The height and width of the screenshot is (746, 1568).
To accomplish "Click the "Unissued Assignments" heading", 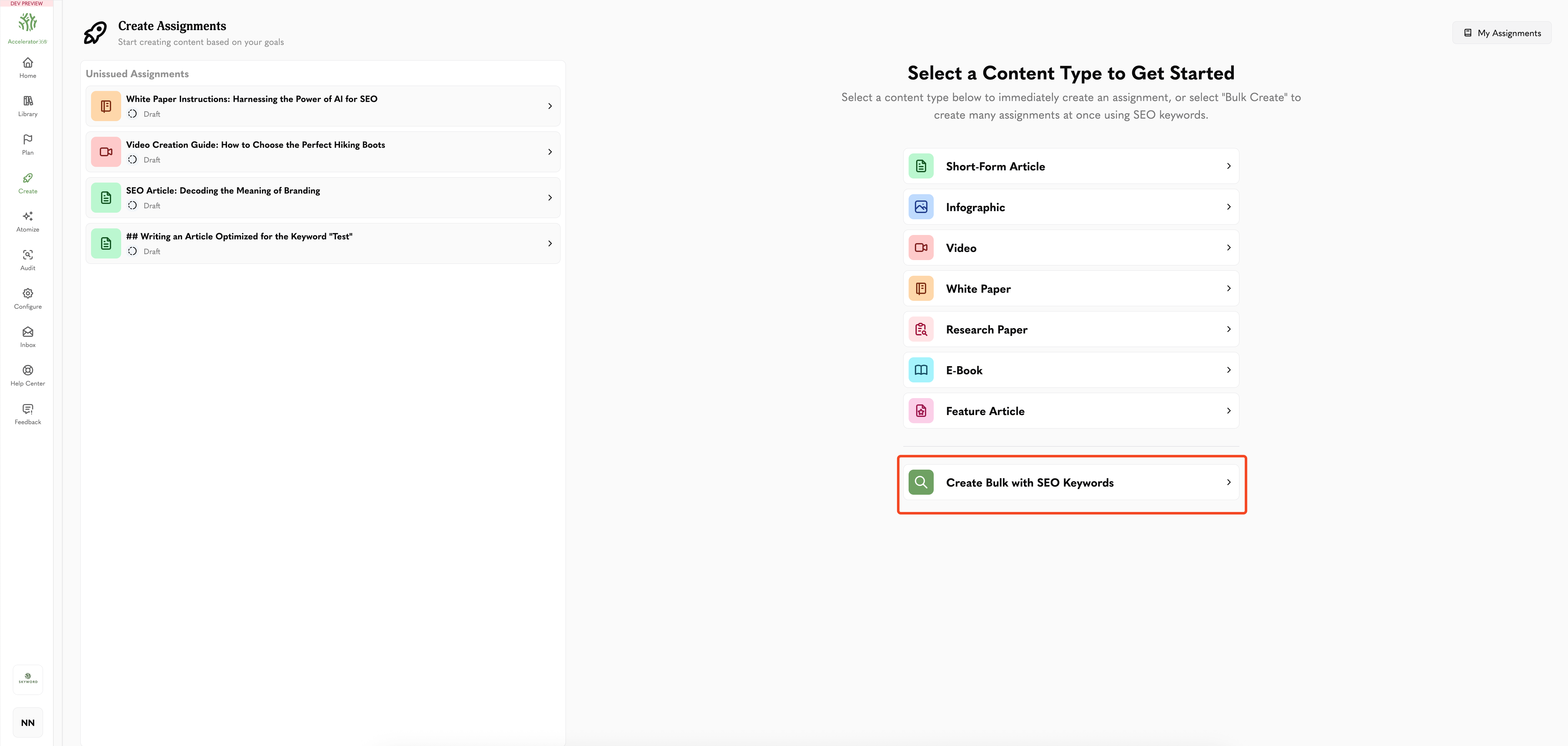I will [137, 74].
